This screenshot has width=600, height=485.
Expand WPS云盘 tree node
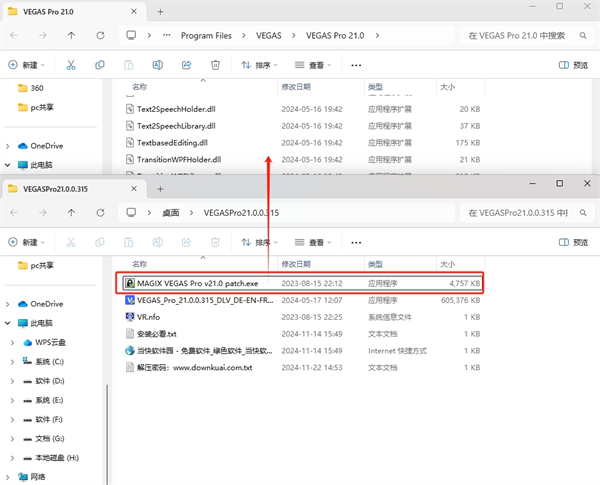point(12,343)
